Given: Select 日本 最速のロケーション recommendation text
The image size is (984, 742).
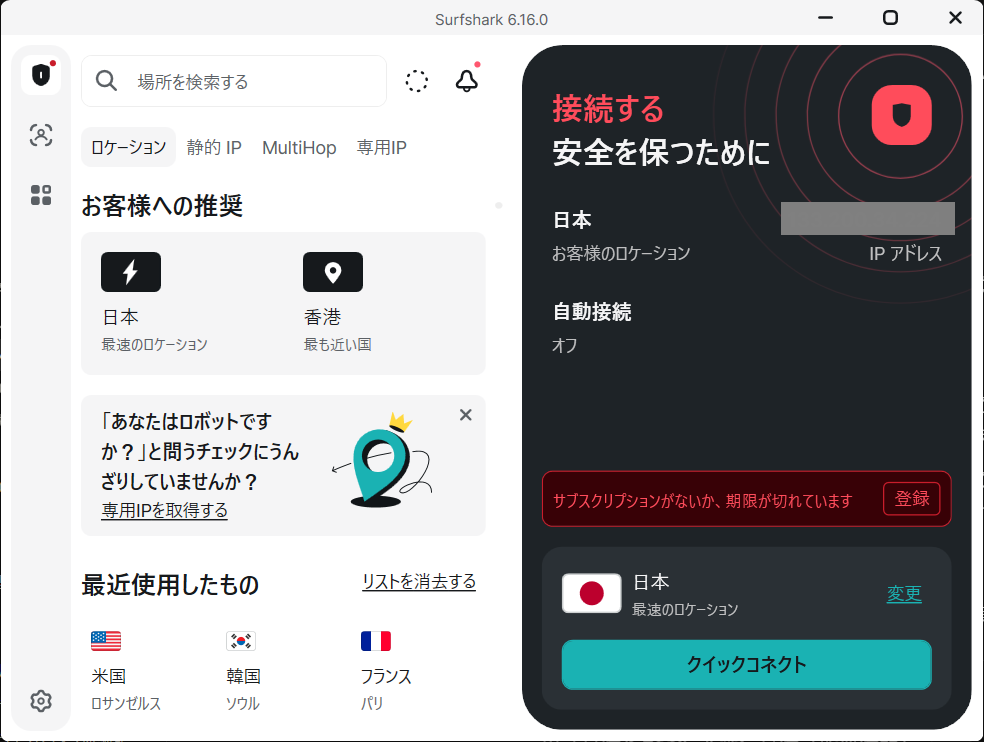Looking at the screenshot, I should pos(154,330).
